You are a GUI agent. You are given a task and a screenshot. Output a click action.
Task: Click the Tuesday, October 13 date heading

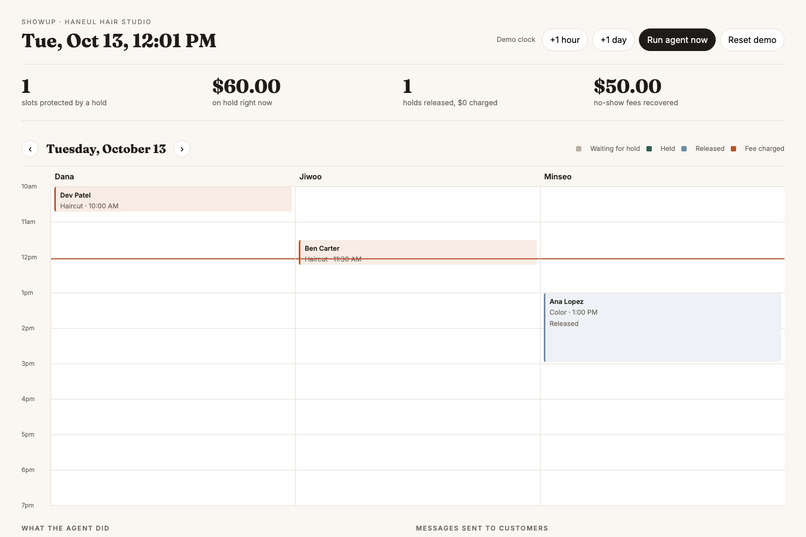(106, 149)
